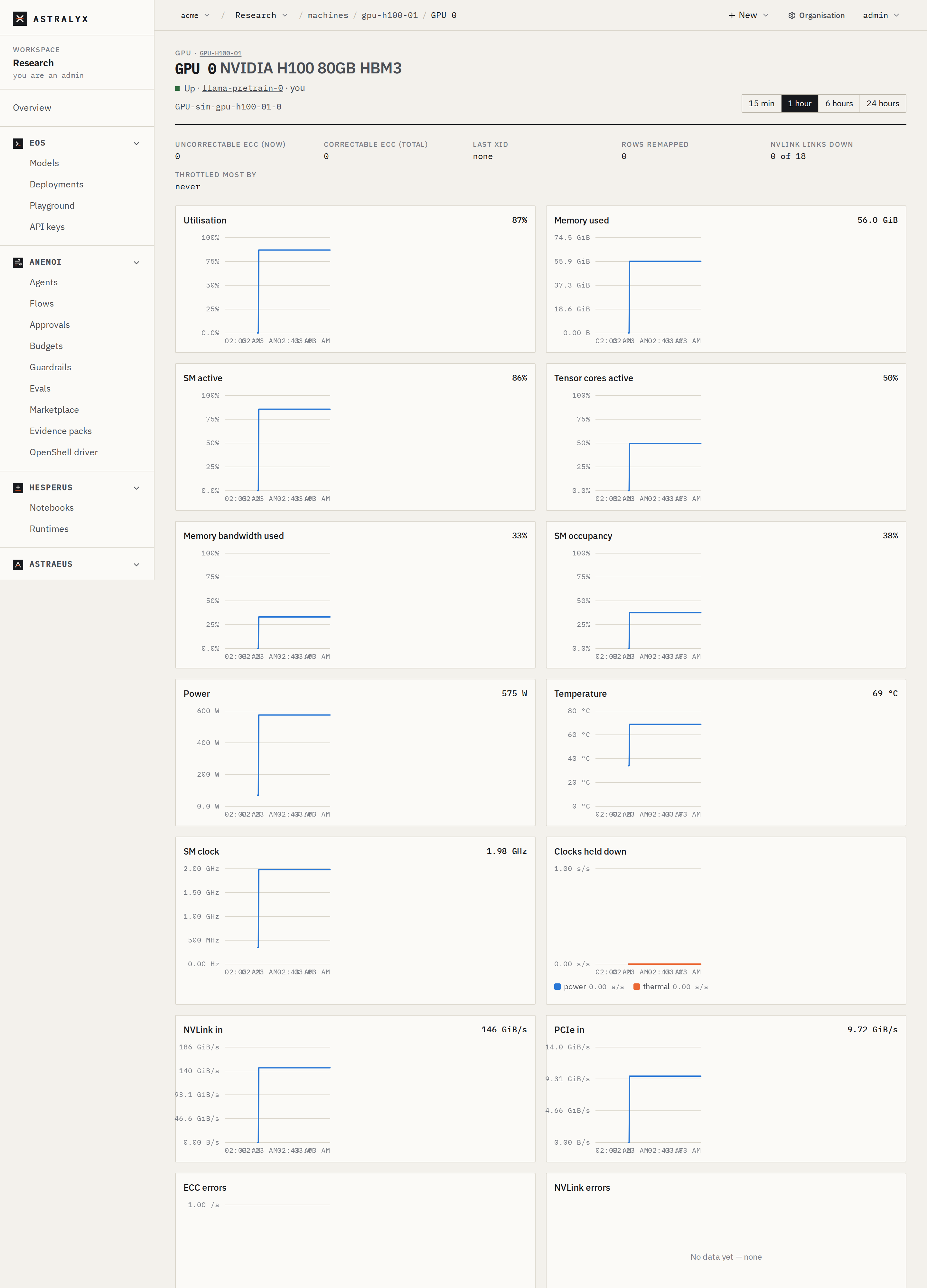Open Models in sidebar

[44, 163]
